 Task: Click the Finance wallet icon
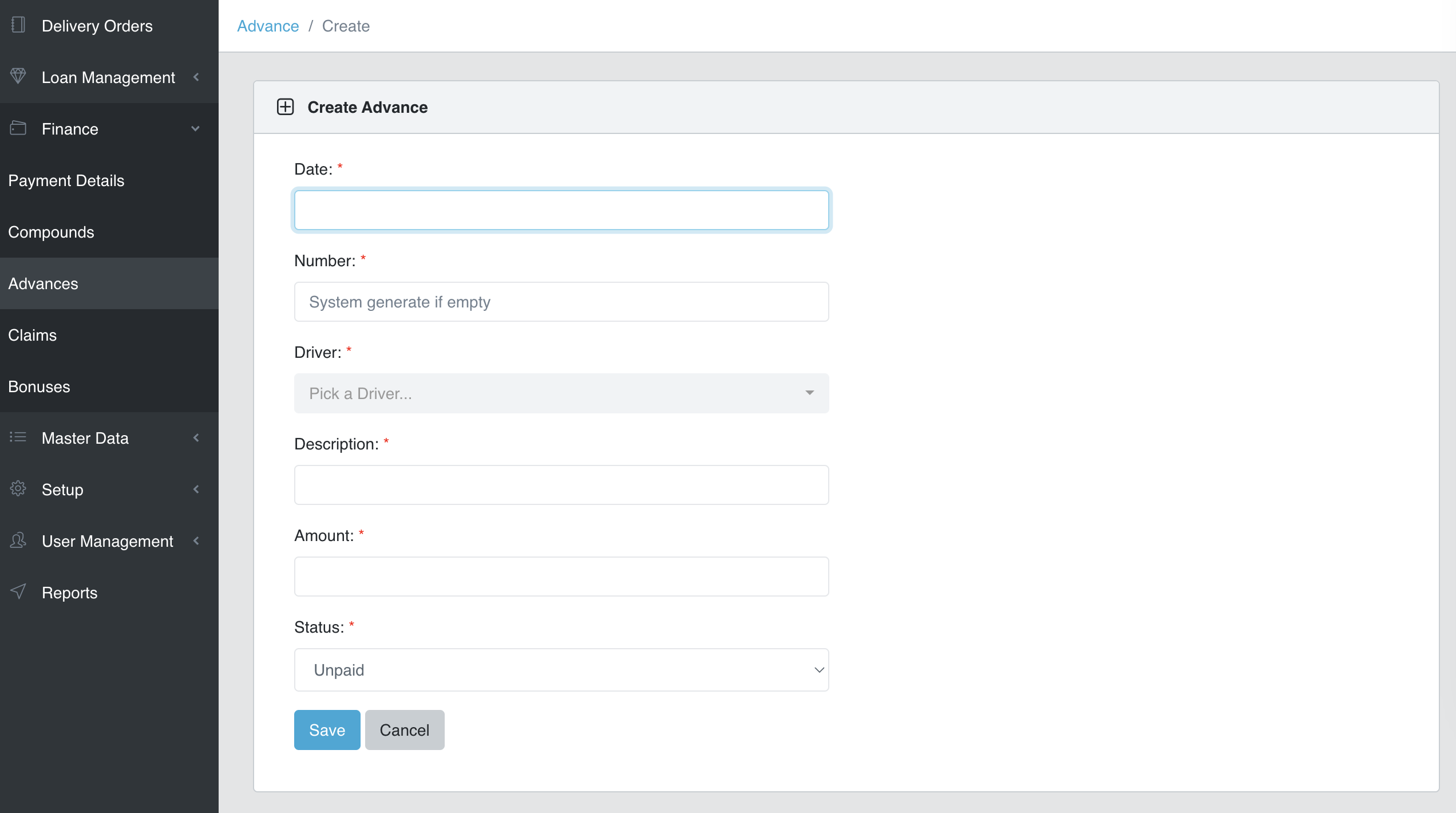[18, 128]
